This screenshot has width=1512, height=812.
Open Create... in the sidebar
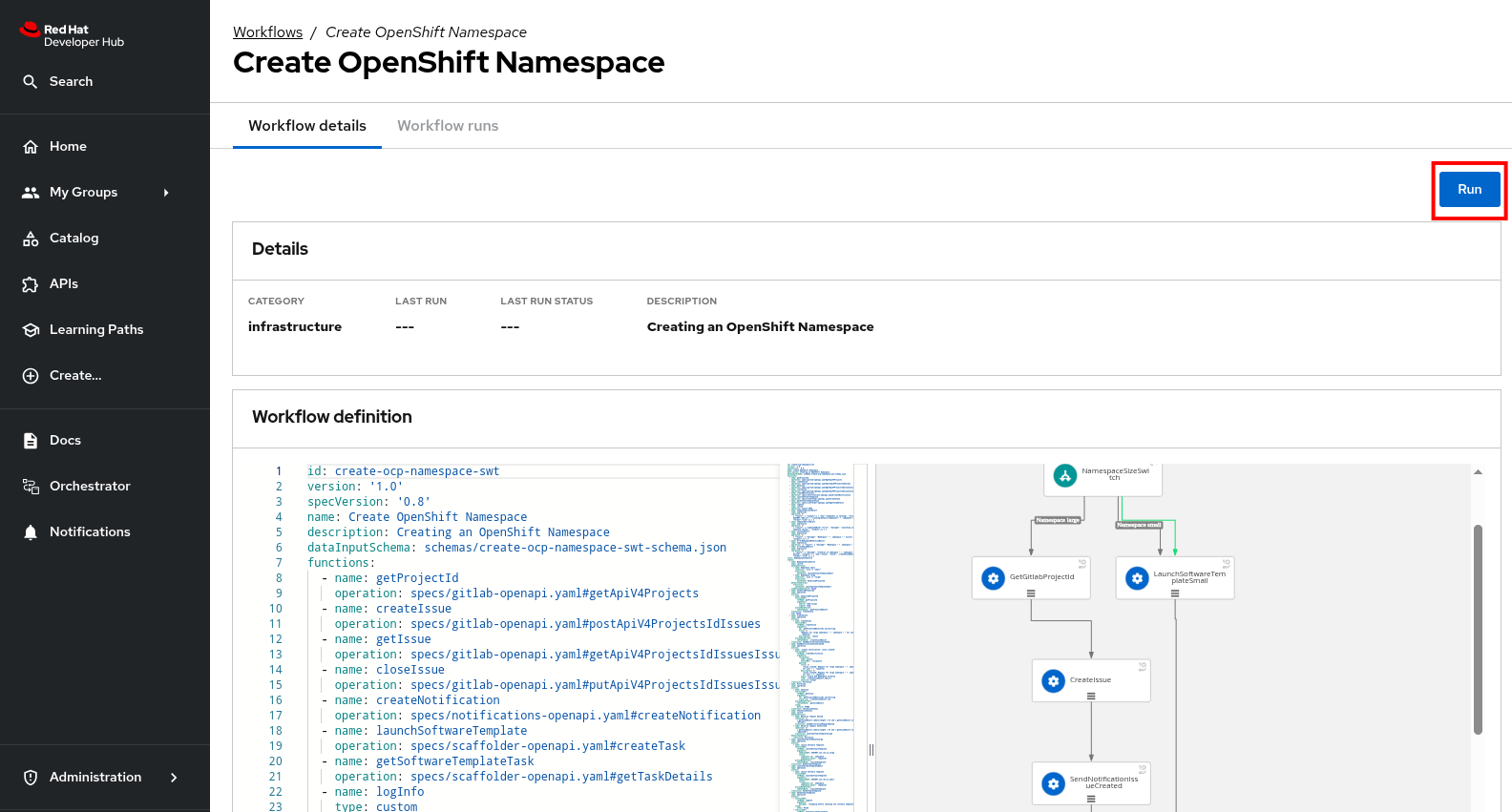[105, 376]
